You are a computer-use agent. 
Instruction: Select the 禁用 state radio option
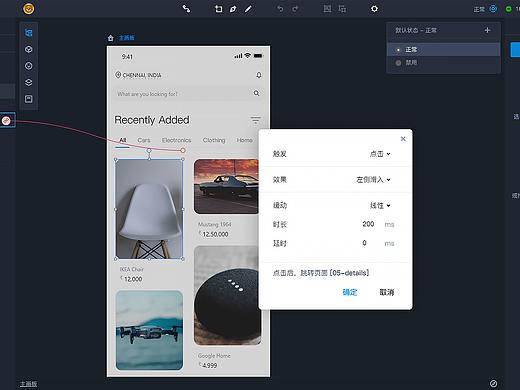(x=398, y=63)
